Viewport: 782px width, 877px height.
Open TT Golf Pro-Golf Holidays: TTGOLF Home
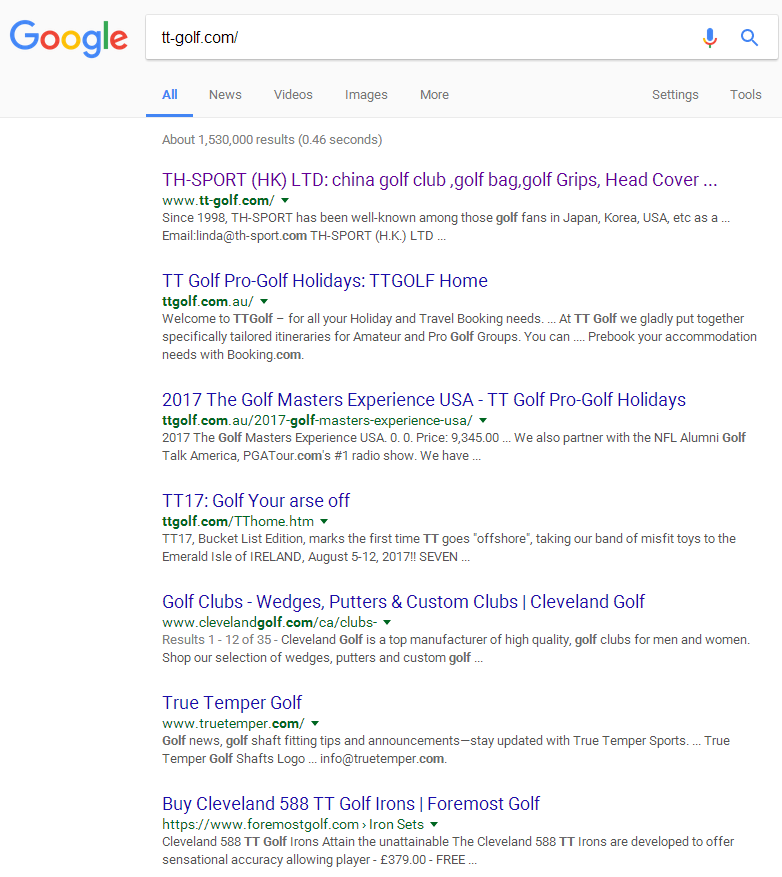coord(324,280)
